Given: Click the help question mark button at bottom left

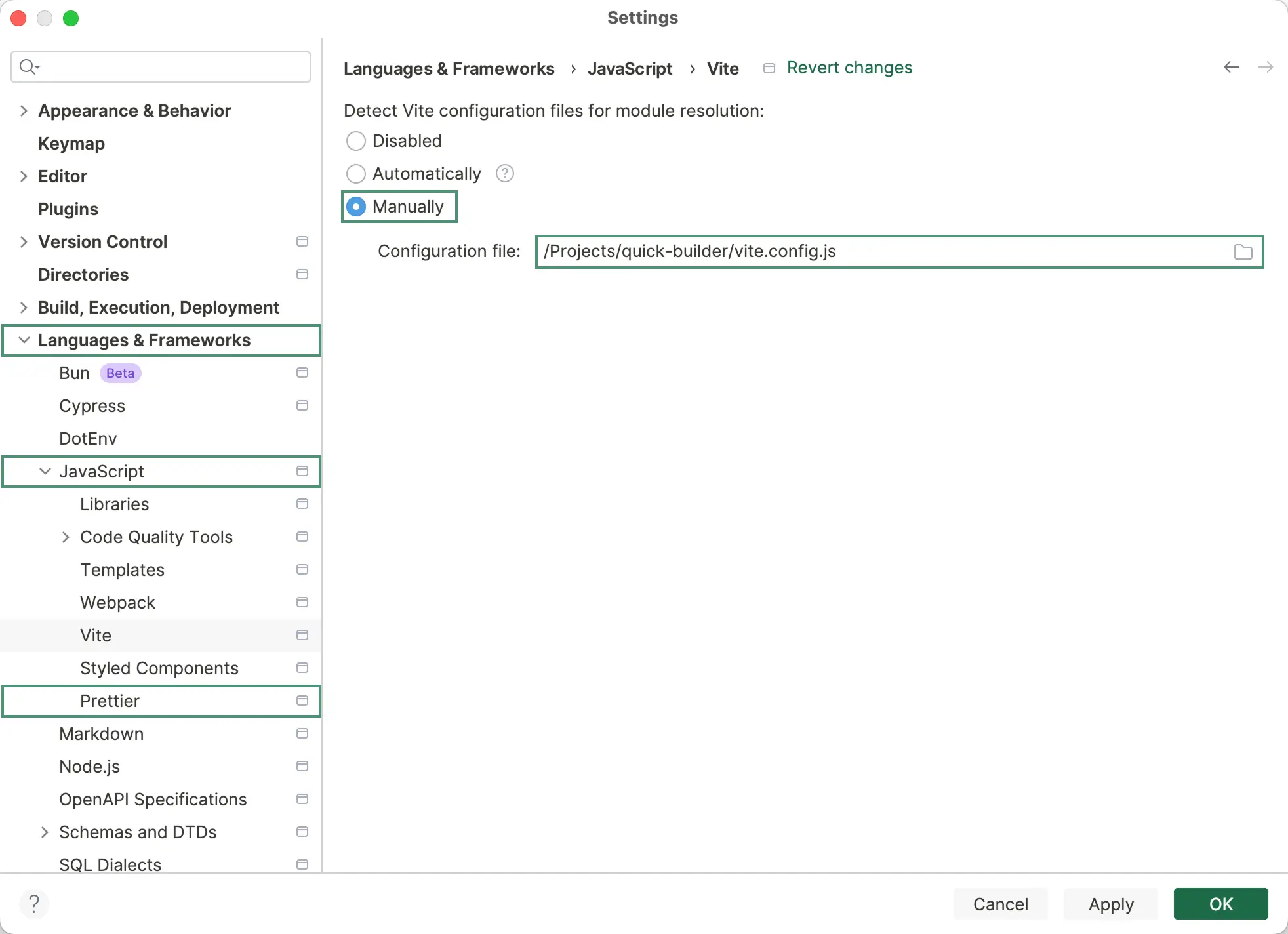Looking at the screenshot, I should pos(34,904).
